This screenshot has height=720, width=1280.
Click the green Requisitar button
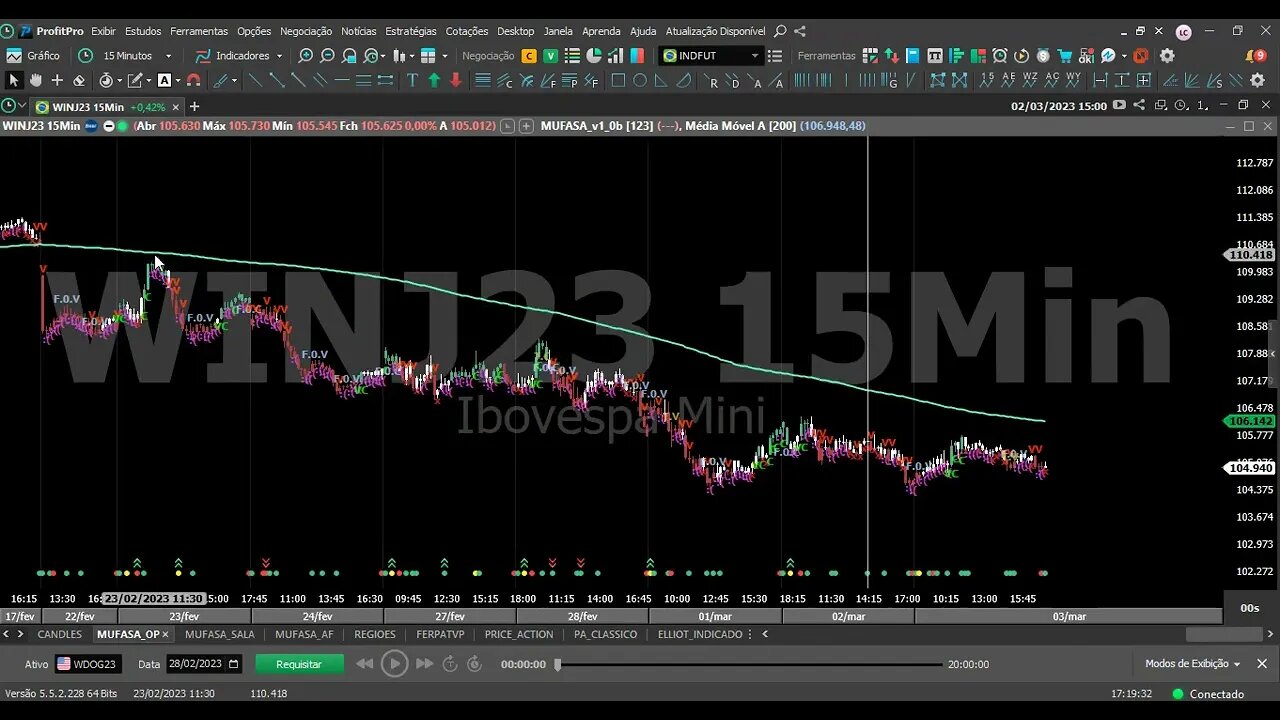pyautogui.click(x=299, y=664)
